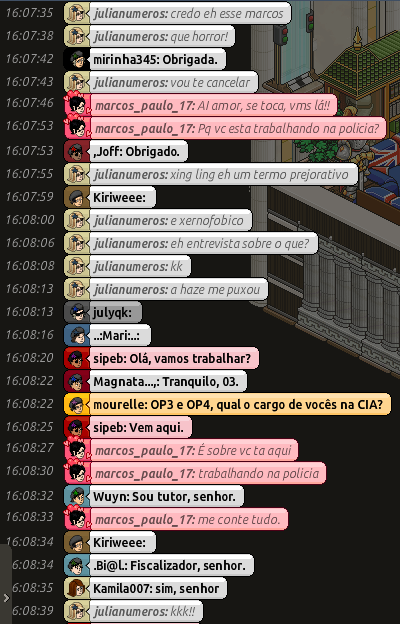Click the 16:08:22 timestamp beside Magnata
The width and height of the screenshot is (400, 624).
(x=29, y=381)
